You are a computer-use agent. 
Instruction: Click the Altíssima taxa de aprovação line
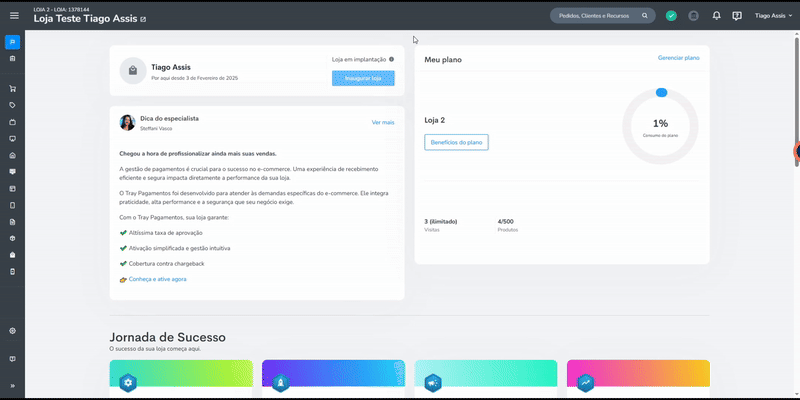(x=166, y=233)
